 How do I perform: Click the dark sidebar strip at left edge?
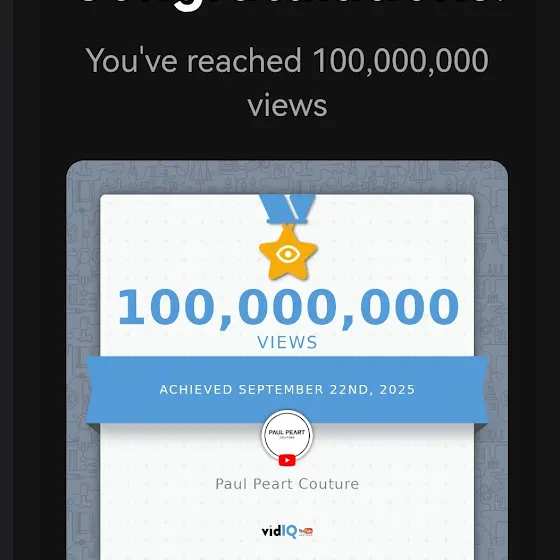7,280
